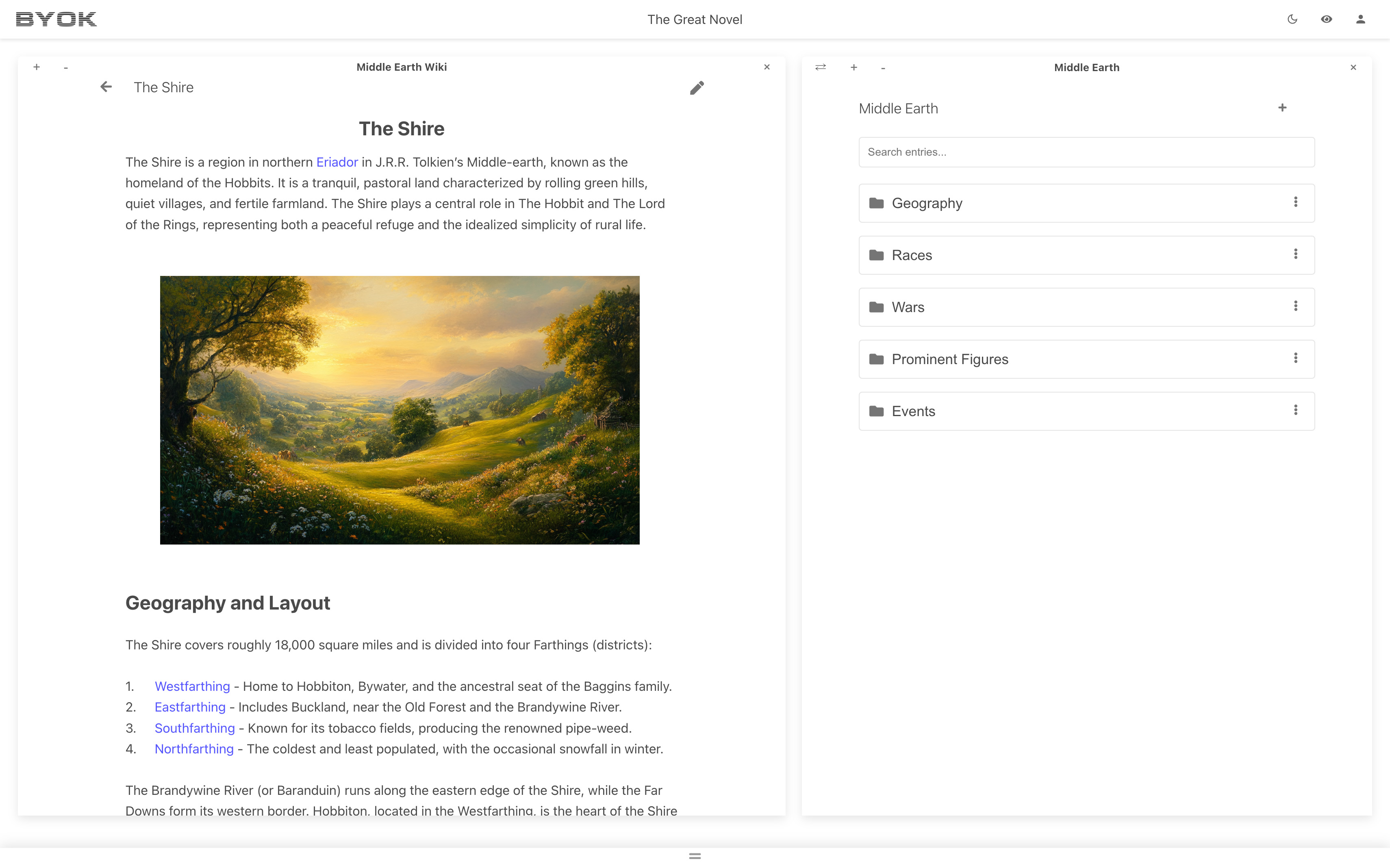Click the pencil edit icon for The Shire

pos(697,88)
